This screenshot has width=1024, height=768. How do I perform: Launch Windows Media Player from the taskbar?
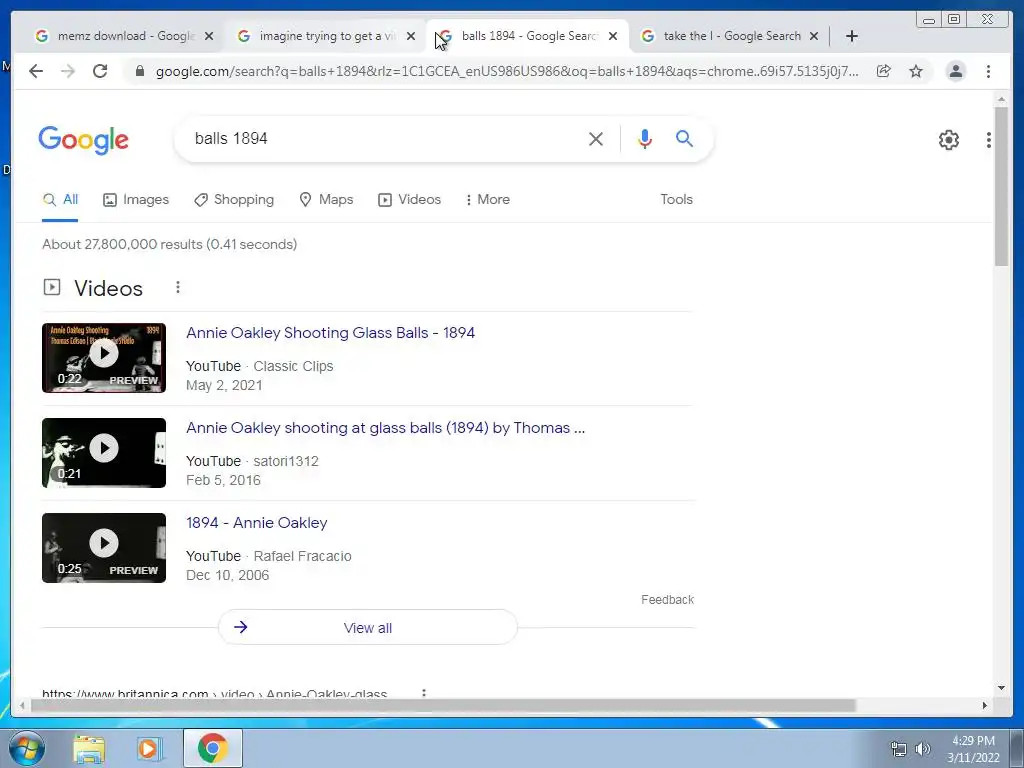[148, 749]
